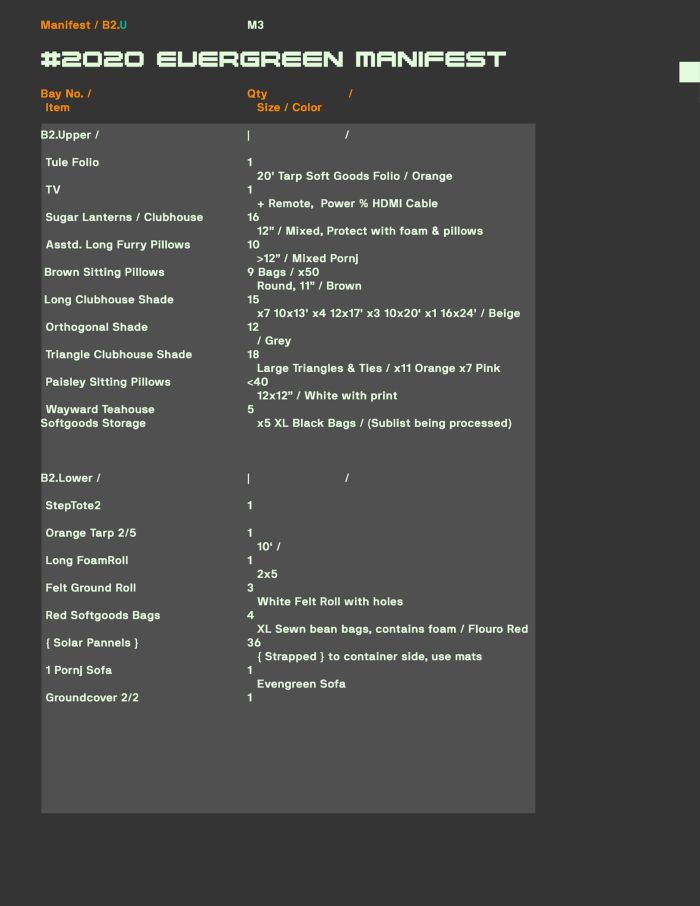Click the Red Softgoods Bags item
700x906 pixels.
click(102, 615)
